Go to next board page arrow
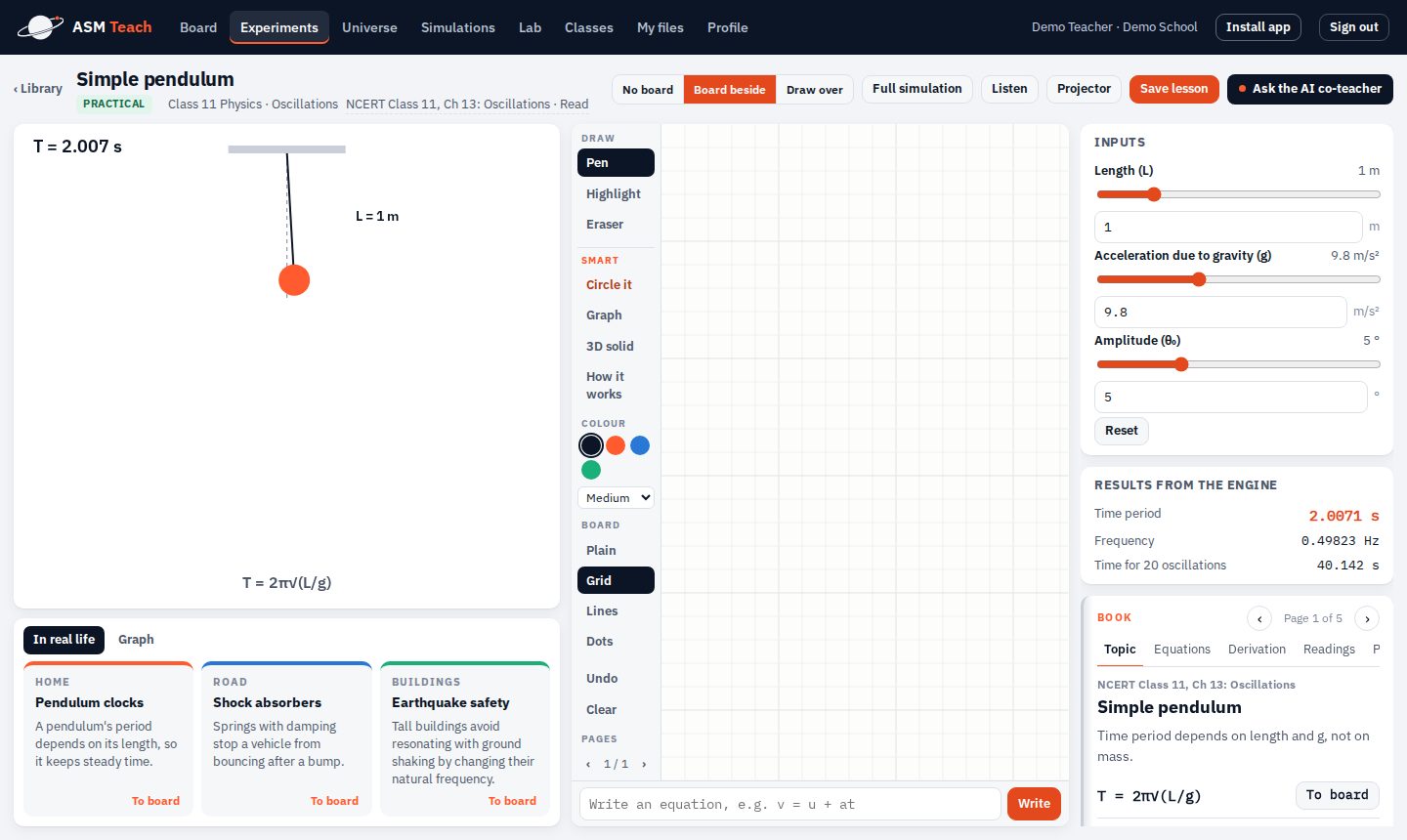 coord(644,764)
